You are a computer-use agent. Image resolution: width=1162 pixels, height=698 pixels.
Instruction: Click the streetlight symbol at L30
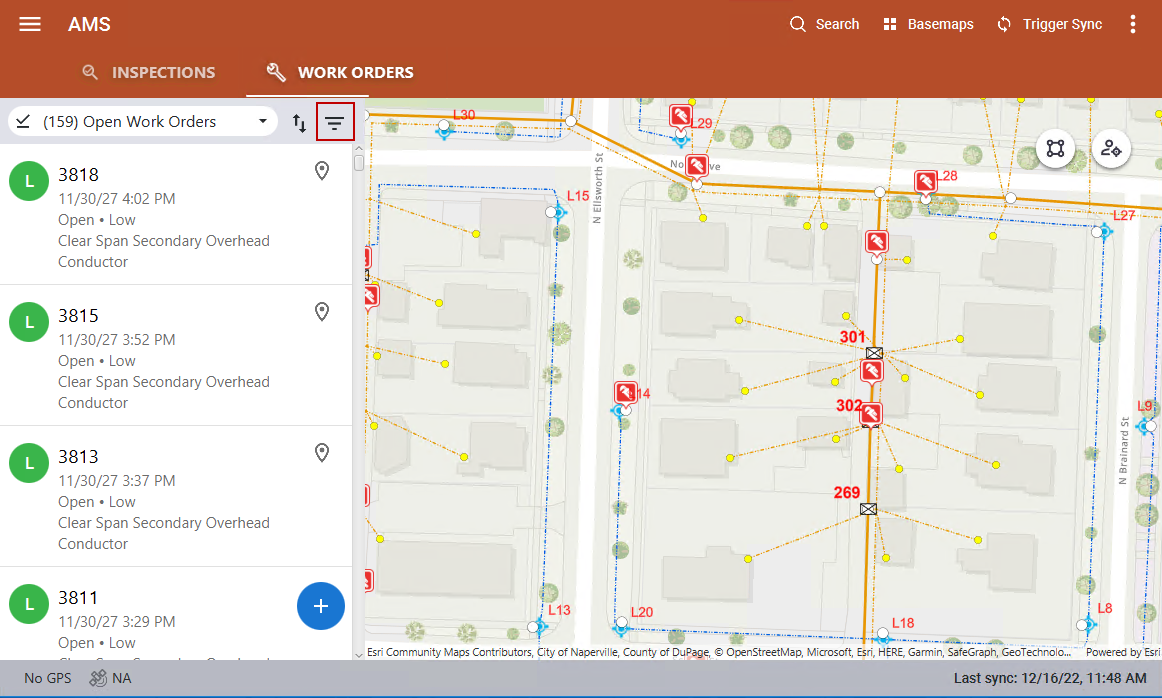pyautogui.click(x=444, y=130)
